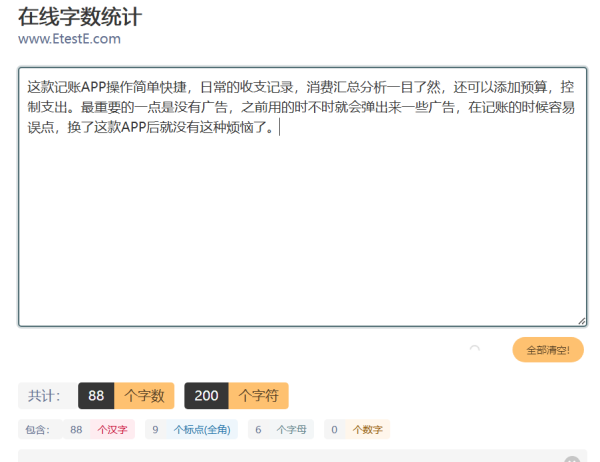Click the 个汉字 label

[x=112, y=429]
